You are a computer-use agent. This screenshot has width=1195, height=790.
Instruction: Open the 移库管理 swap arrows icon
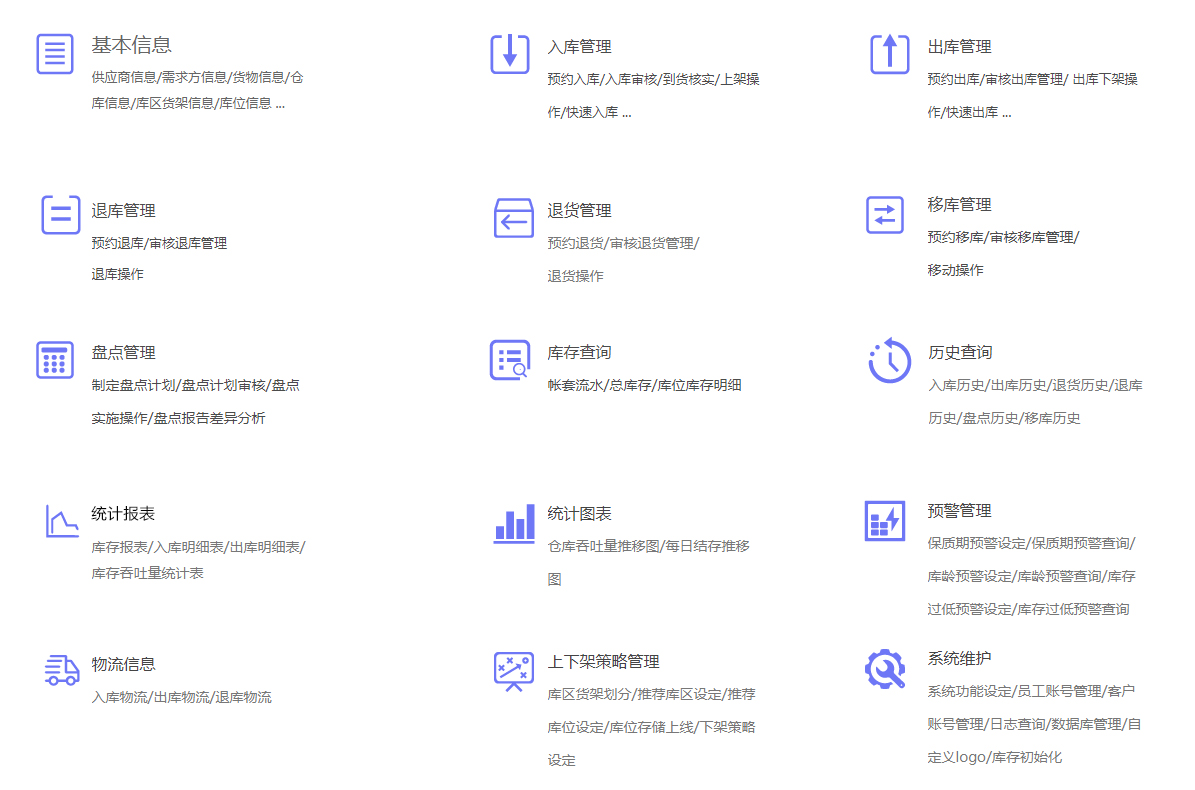tap(884, 214)
